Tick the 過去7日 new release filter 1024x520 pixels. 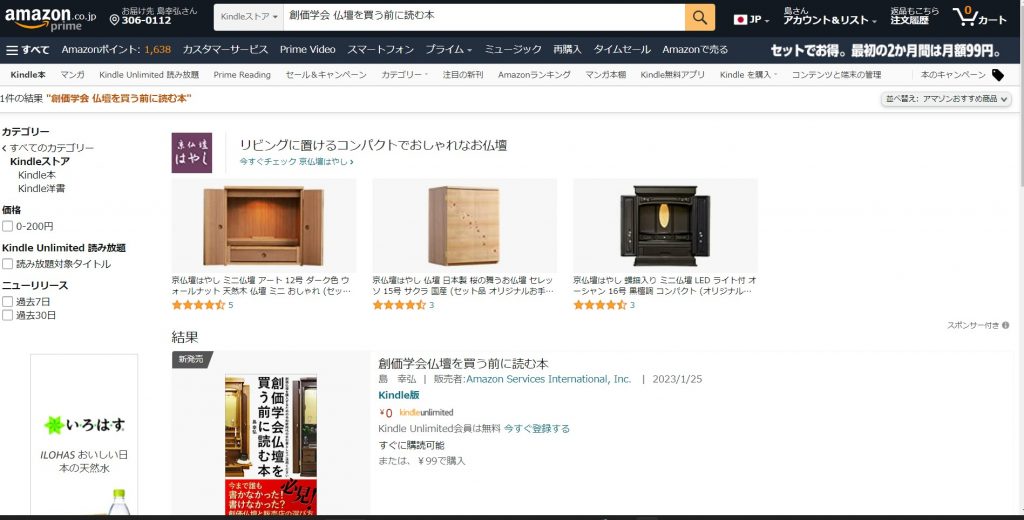[x=7, y=302]
